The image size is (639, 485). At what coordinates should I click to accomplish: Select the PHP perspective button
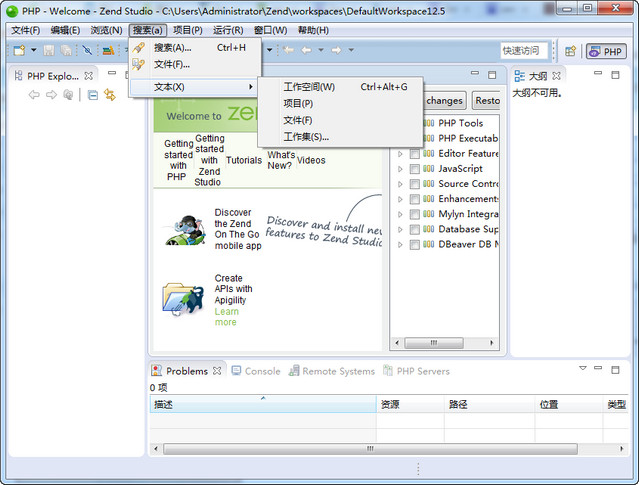pos(606,51)
